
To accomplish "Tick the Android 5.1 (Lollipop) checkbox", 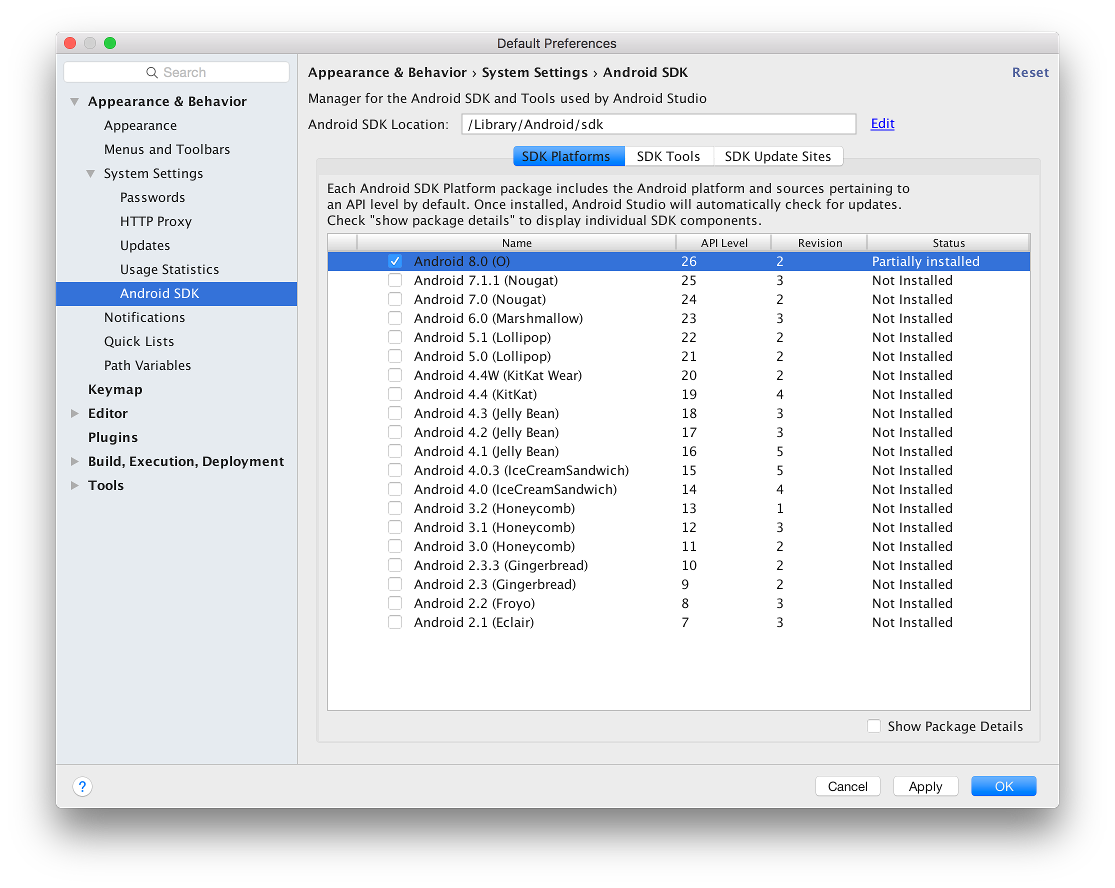I will point(395,337).
